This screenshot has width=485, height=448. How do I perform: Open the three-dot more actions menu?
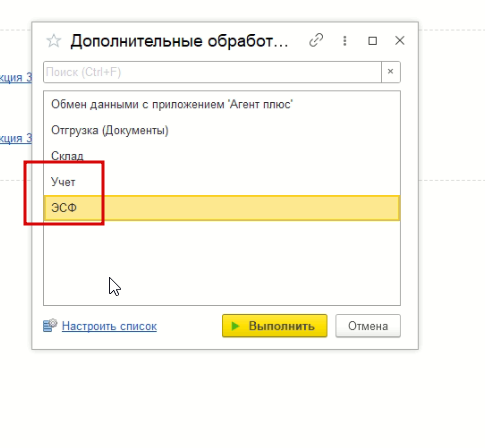[x=345, y=41]
